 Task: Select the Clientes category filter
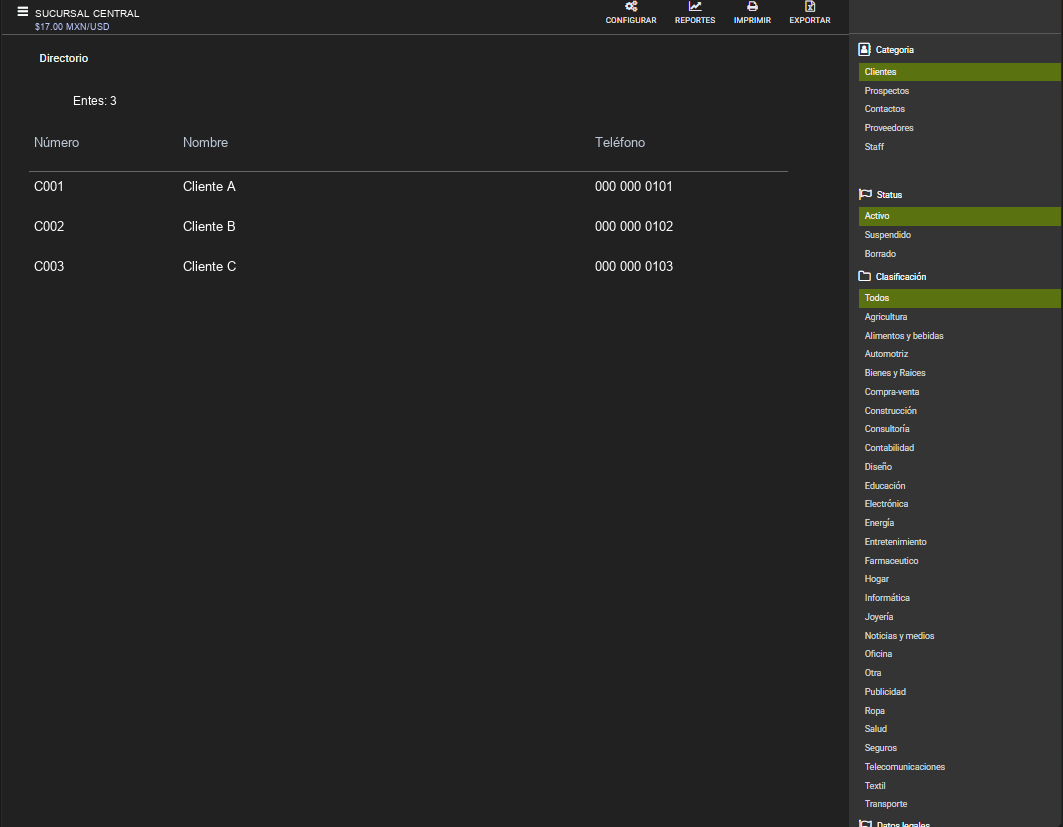click(x=959, y=72)
